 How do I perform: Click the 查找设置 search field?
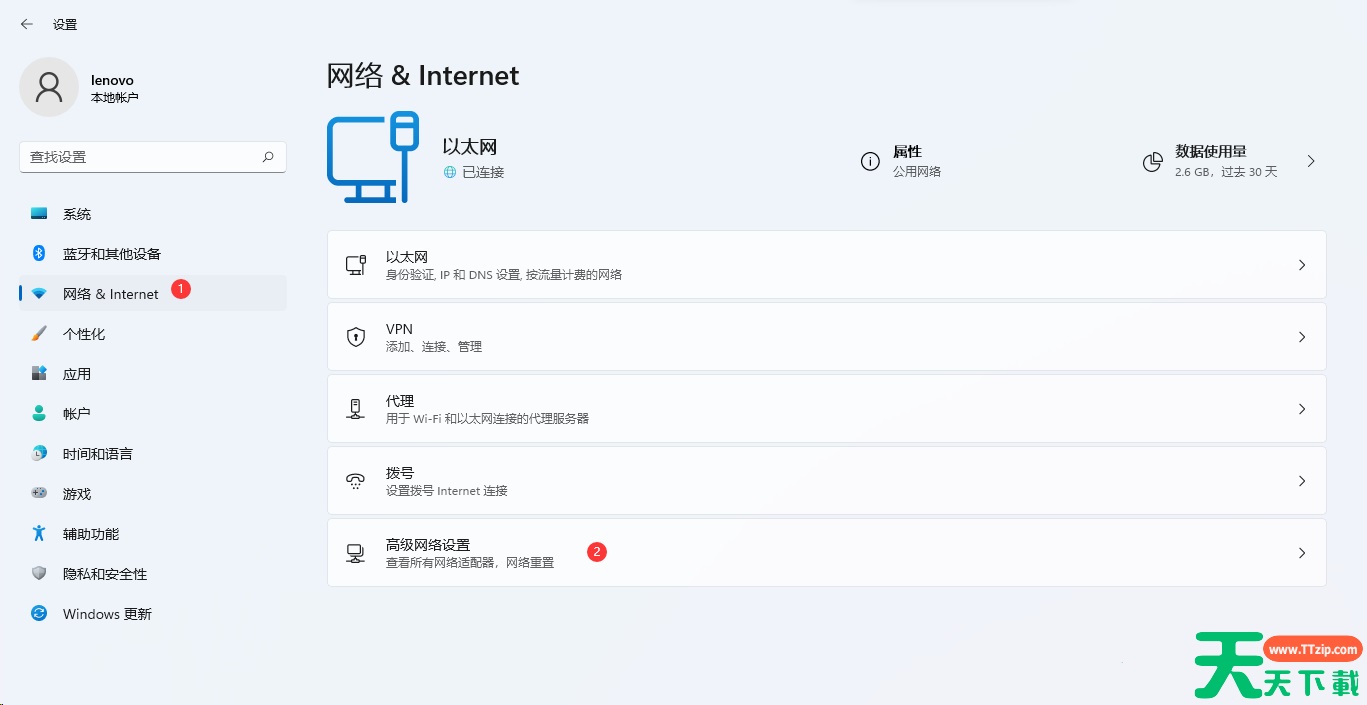click(140, 157)
